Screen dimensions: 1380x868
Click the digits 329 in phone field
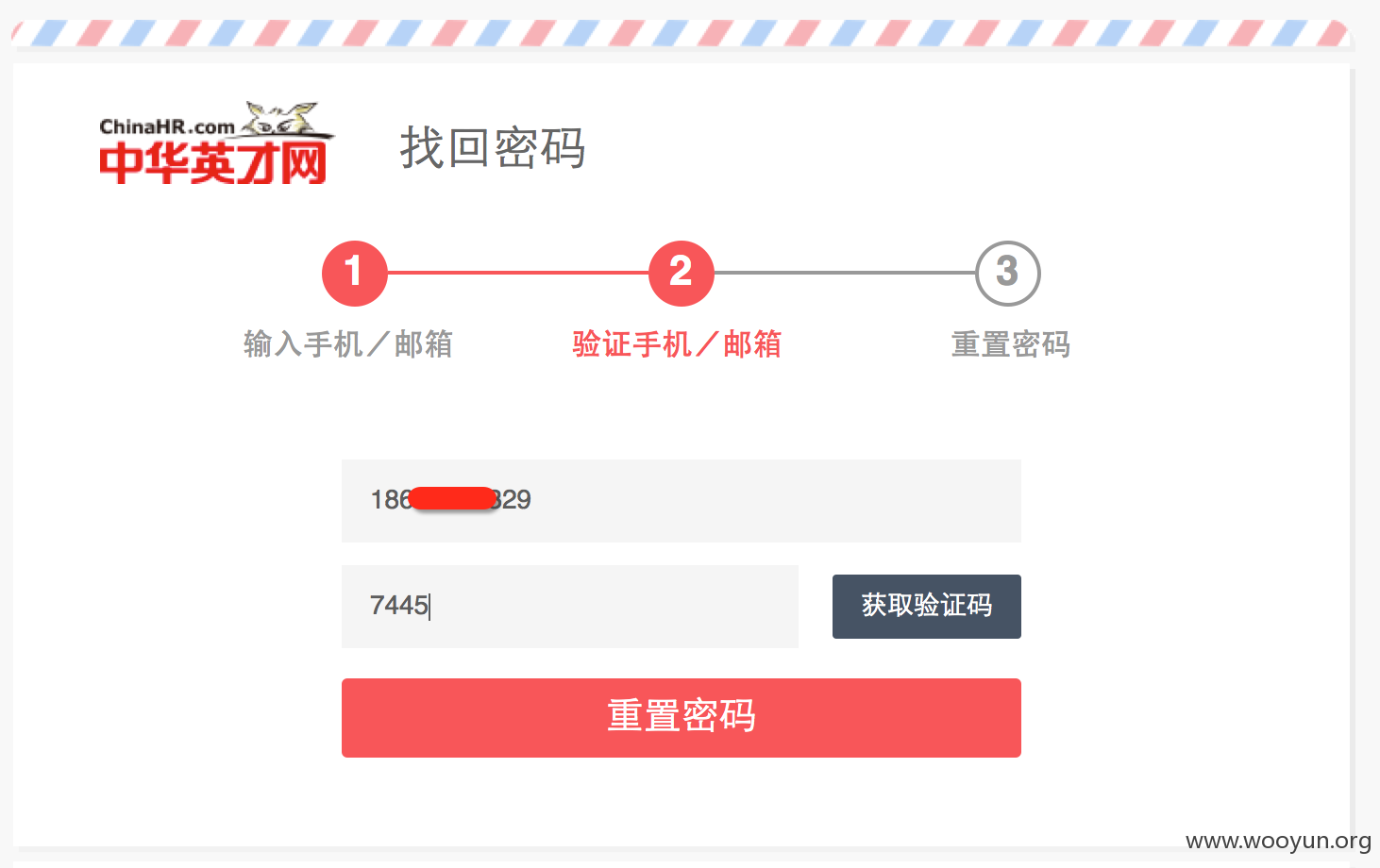[x=511, y=499]
